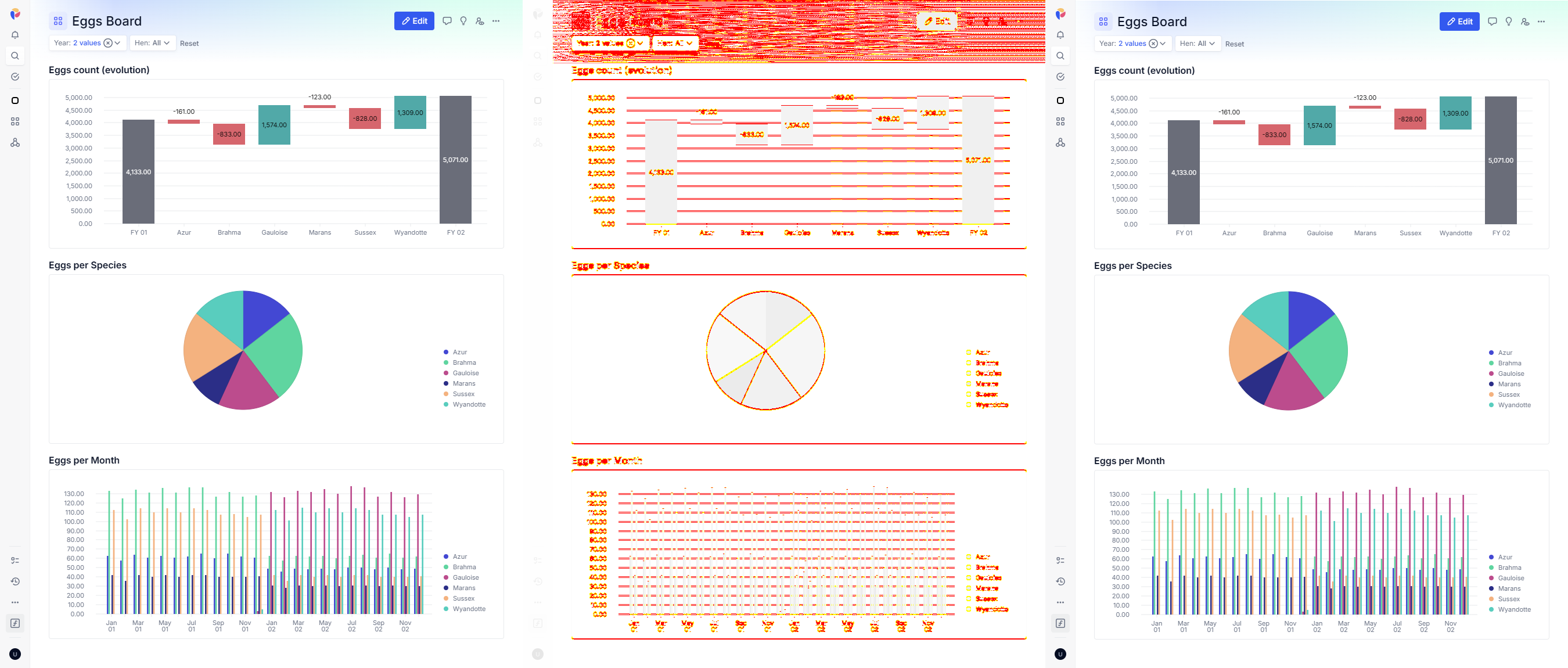Toggle Brahma in left Eggs per Species legend

coord(459,362)
